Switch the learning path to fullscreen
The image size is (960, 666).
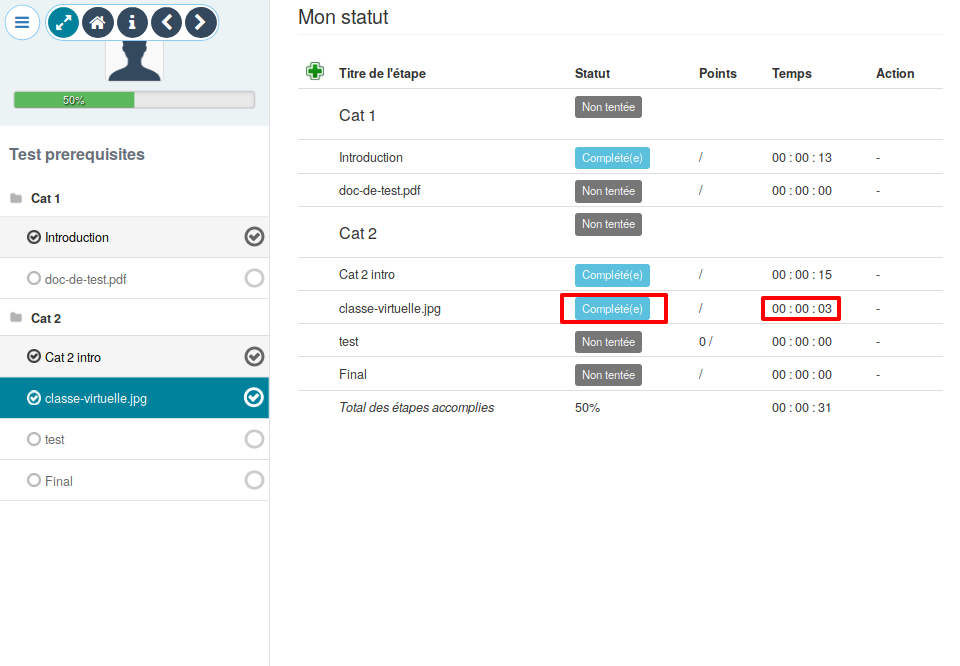(62, 22)
